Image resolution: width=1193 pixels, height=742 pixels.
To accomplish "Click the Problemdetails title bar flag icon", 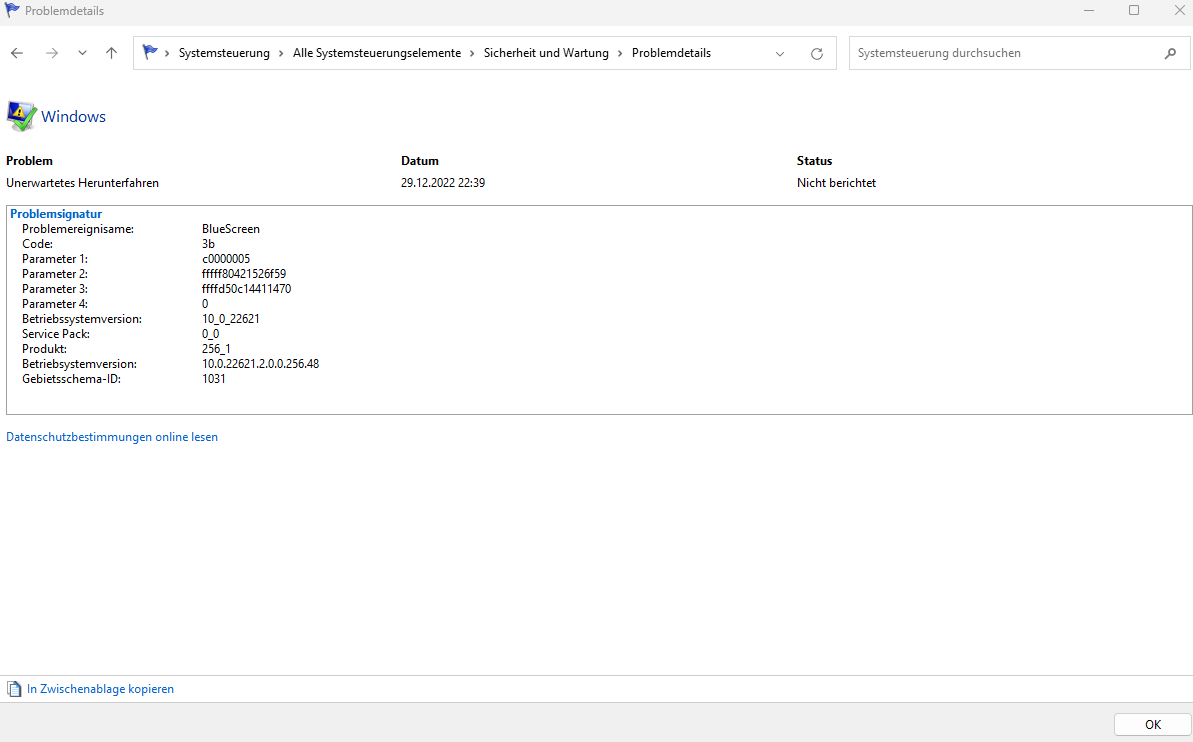I will (11, 11).
